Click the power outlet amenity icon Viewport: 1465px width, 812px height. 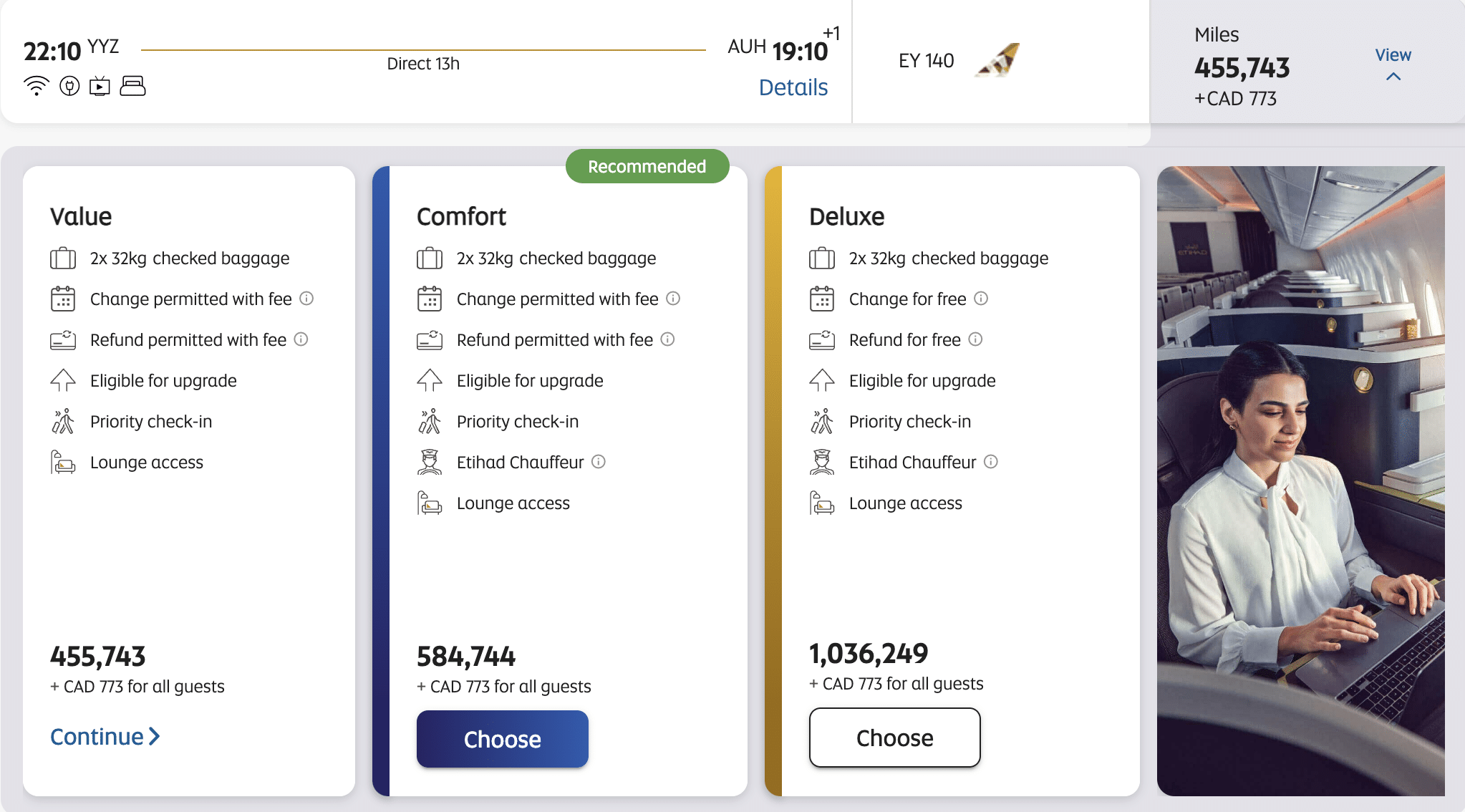(x=69, y=86)
